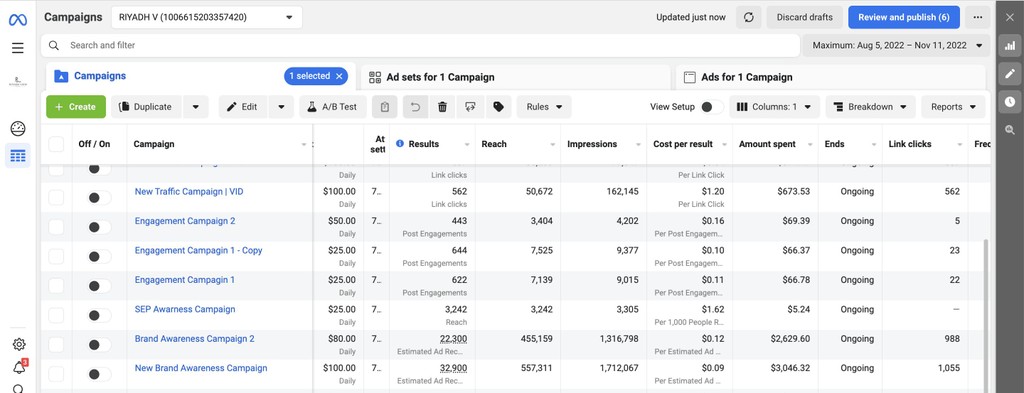
Task: Open the Meta logo home
Action: point(18,20)
